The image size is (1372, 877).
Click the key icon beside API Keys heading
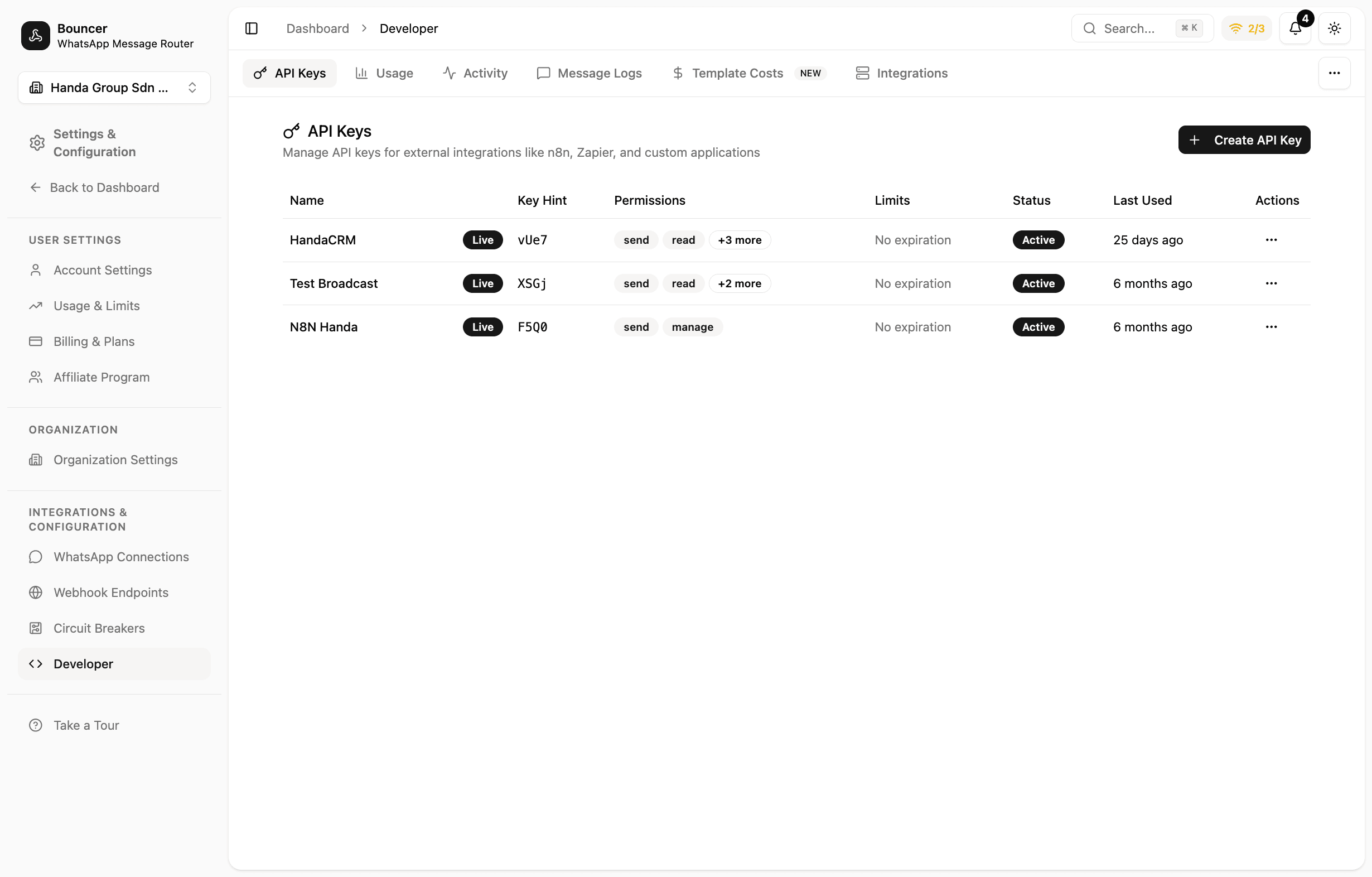pyautogui.click(x=292, y=131)
